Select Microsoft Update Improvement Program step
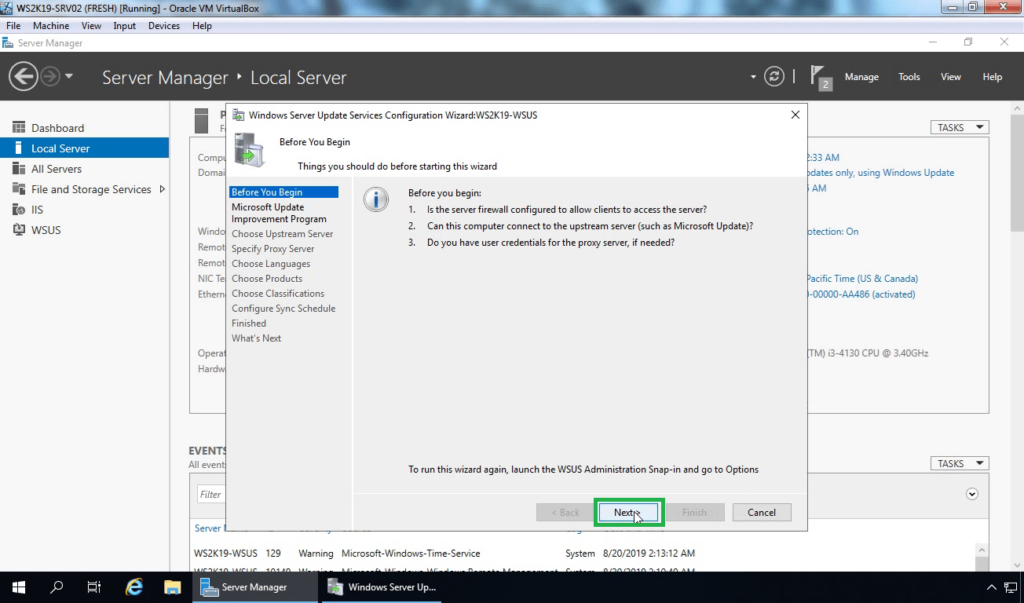Viewport: 1024px width, 603px height. (x=279, y=213)
